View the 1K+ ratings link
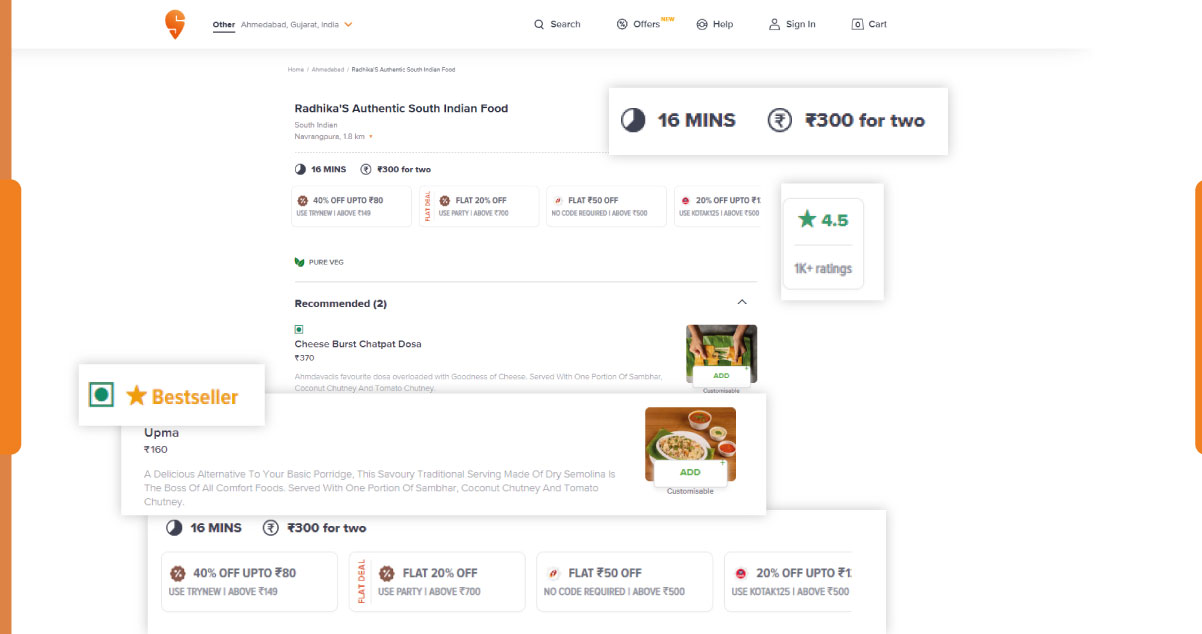This screenshot has height=634, width=1202. click(x=822, y=268)
